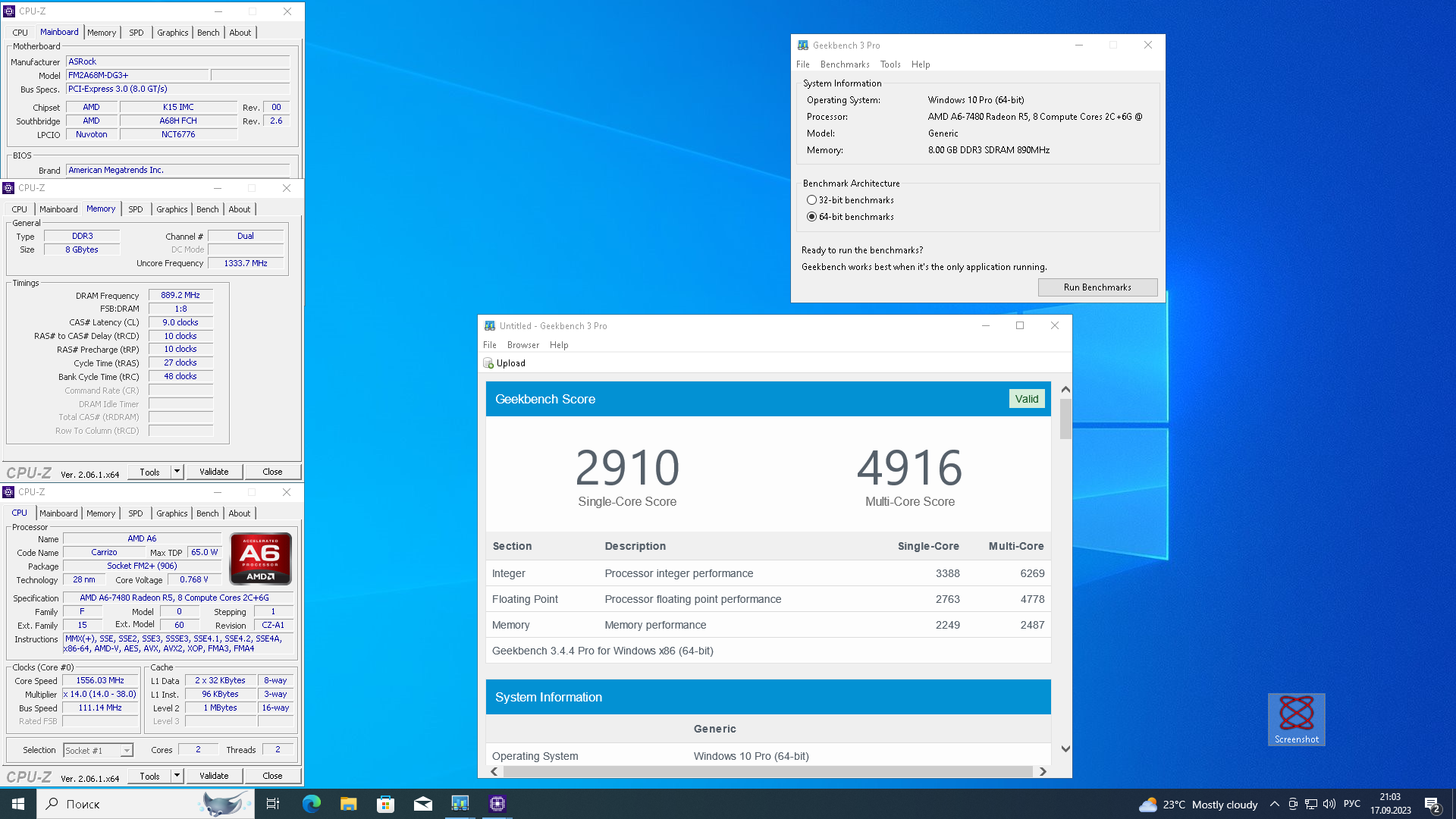This screenshot has height=819, width=1456.
Task: Click the Floating Point row in results
Action: pyautogui.click(x=768, y=599)
